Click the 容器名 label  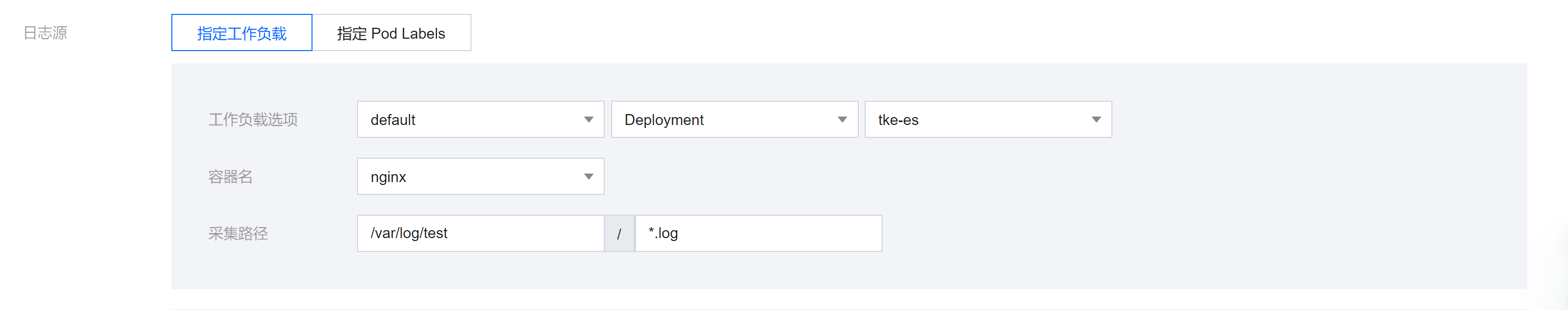coord(231,177)
